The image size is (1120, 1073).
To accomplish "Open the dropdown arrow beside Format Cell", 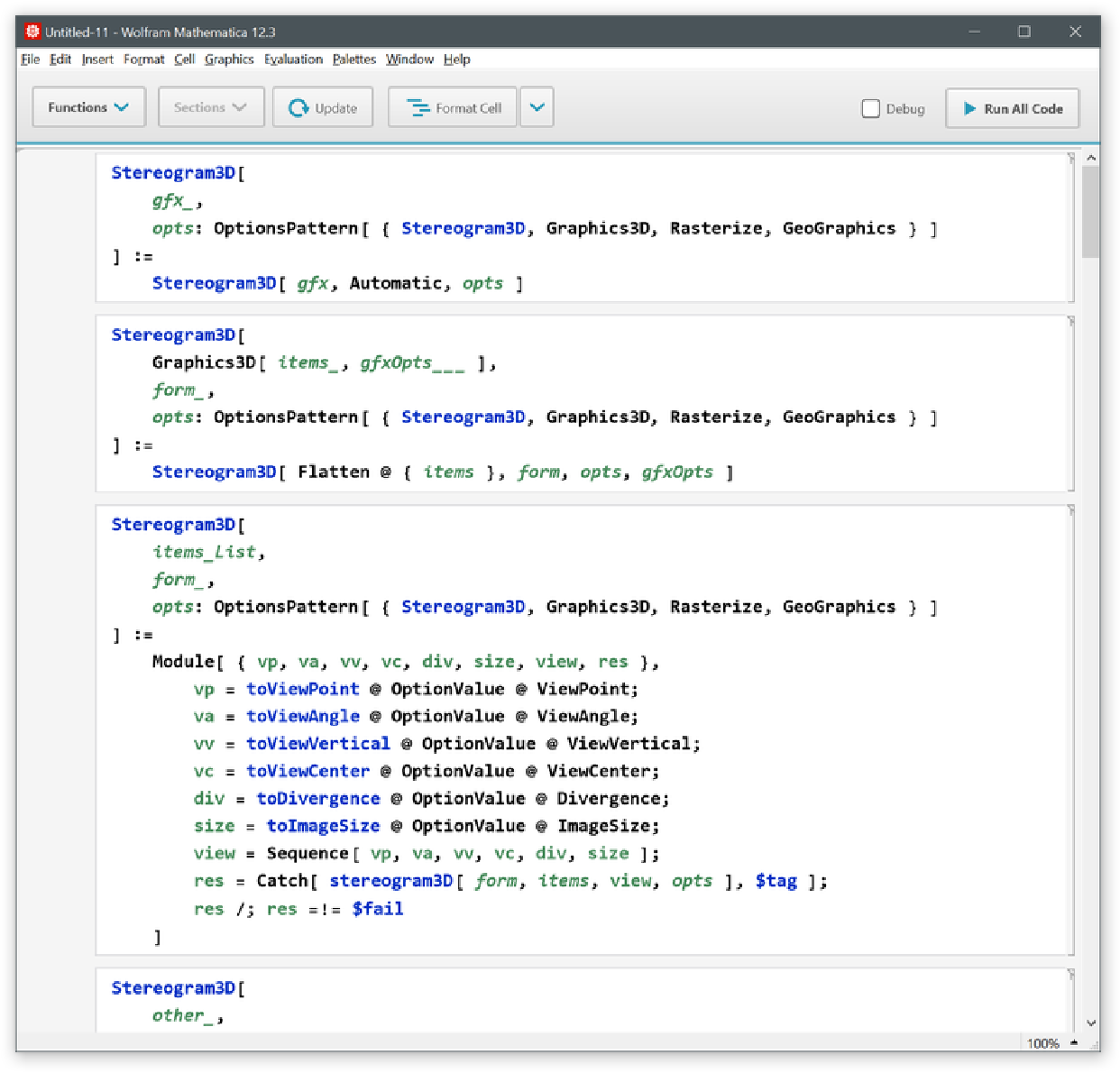I will click(537, 107).
